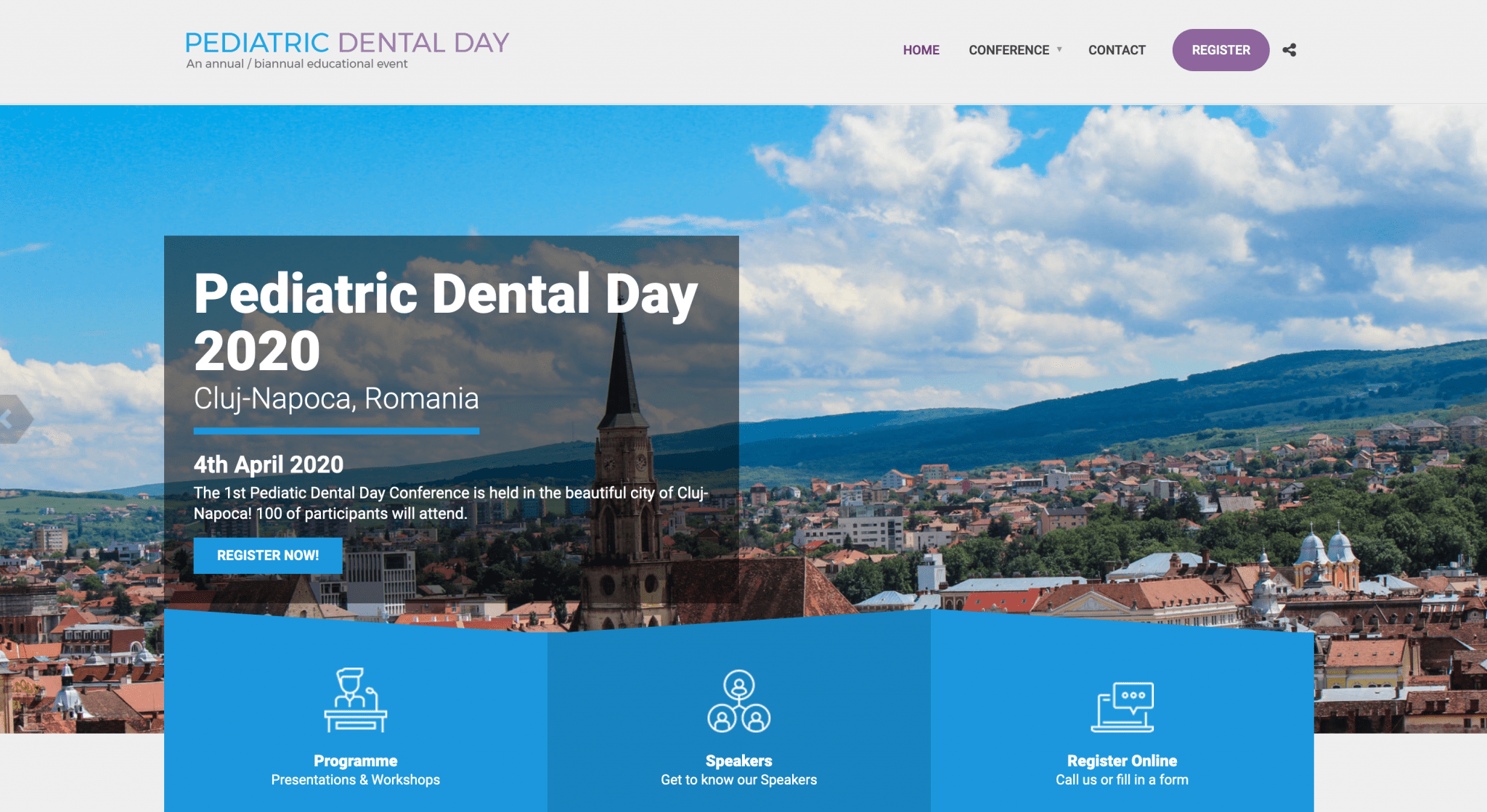The image size is (1487, 812).
Task: Open the Conference menu item
Action: pyautogui.click(x=1008, y=50)
